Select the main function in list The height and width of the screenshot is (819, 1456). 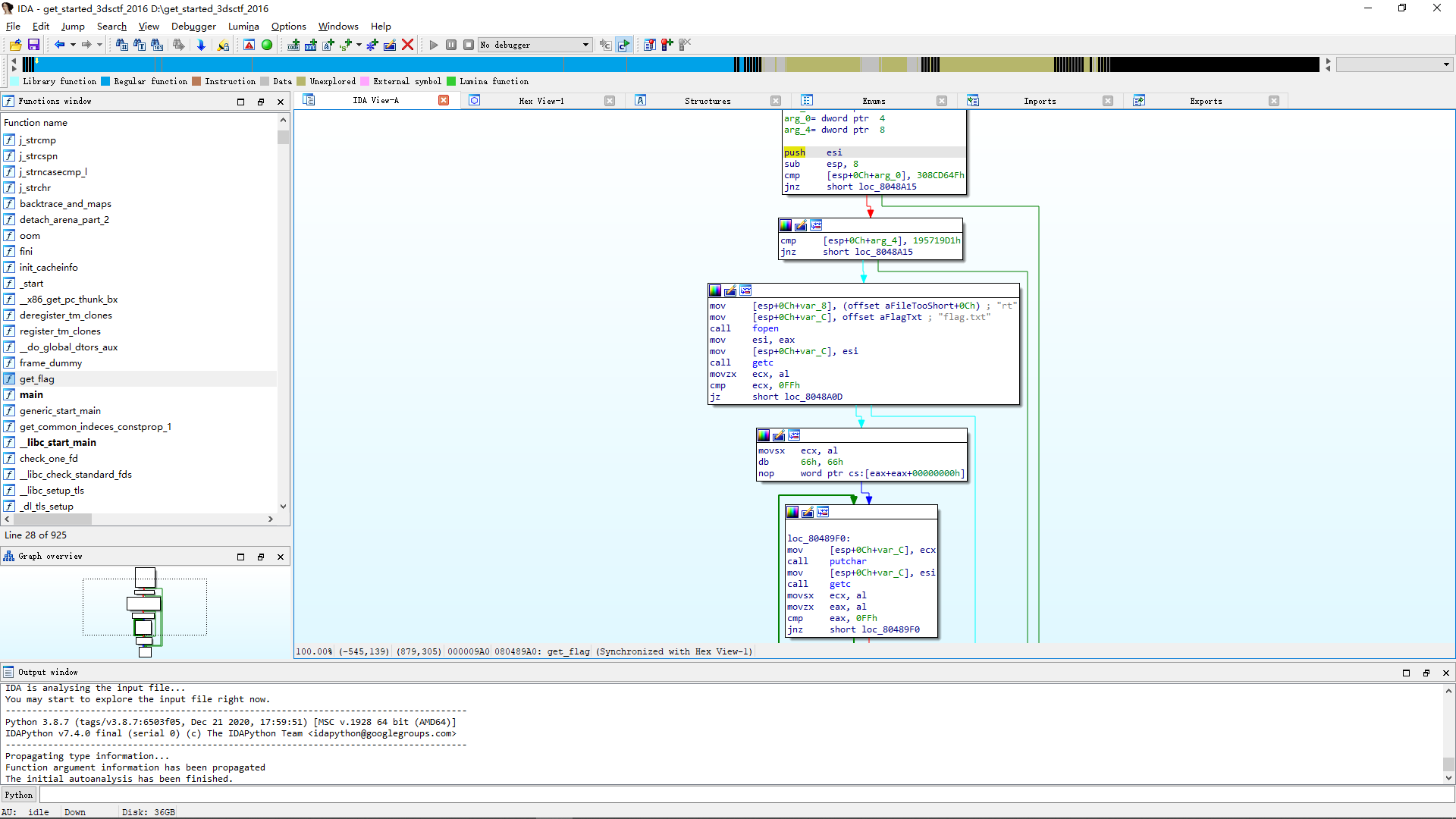coord(31,394)
